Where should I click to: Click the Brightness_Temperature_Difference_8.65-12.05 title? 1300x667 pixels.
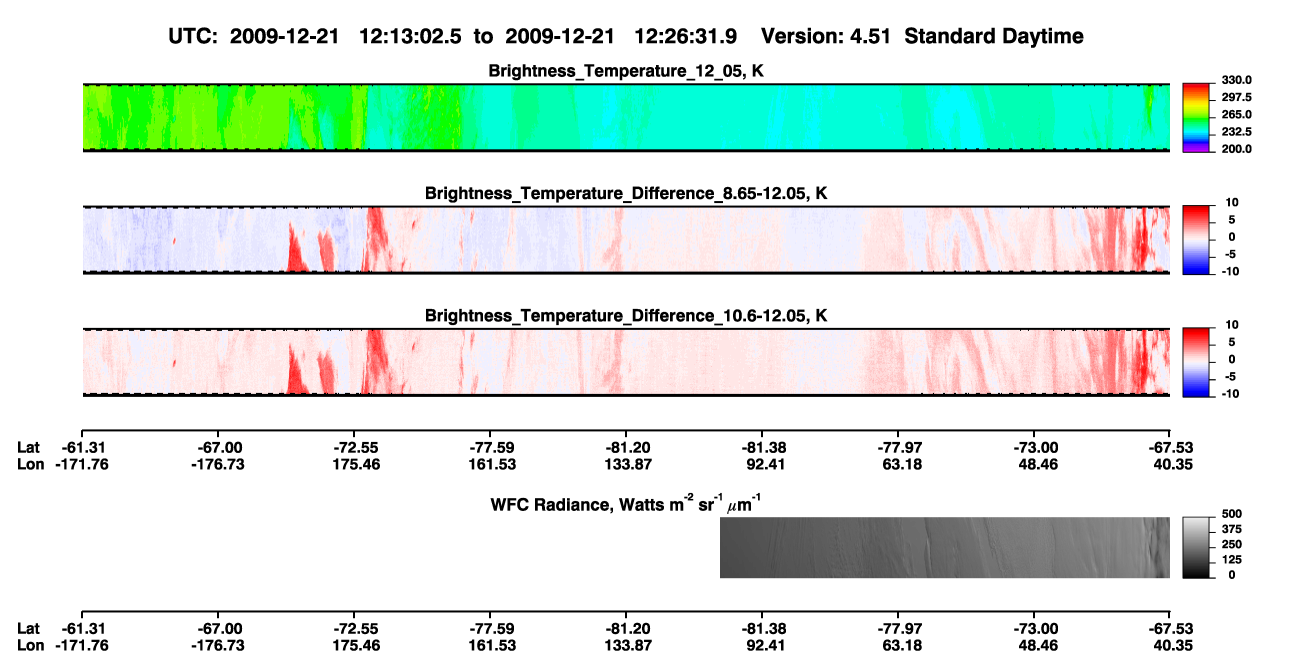pyautogui.click(x=626, y=194)
